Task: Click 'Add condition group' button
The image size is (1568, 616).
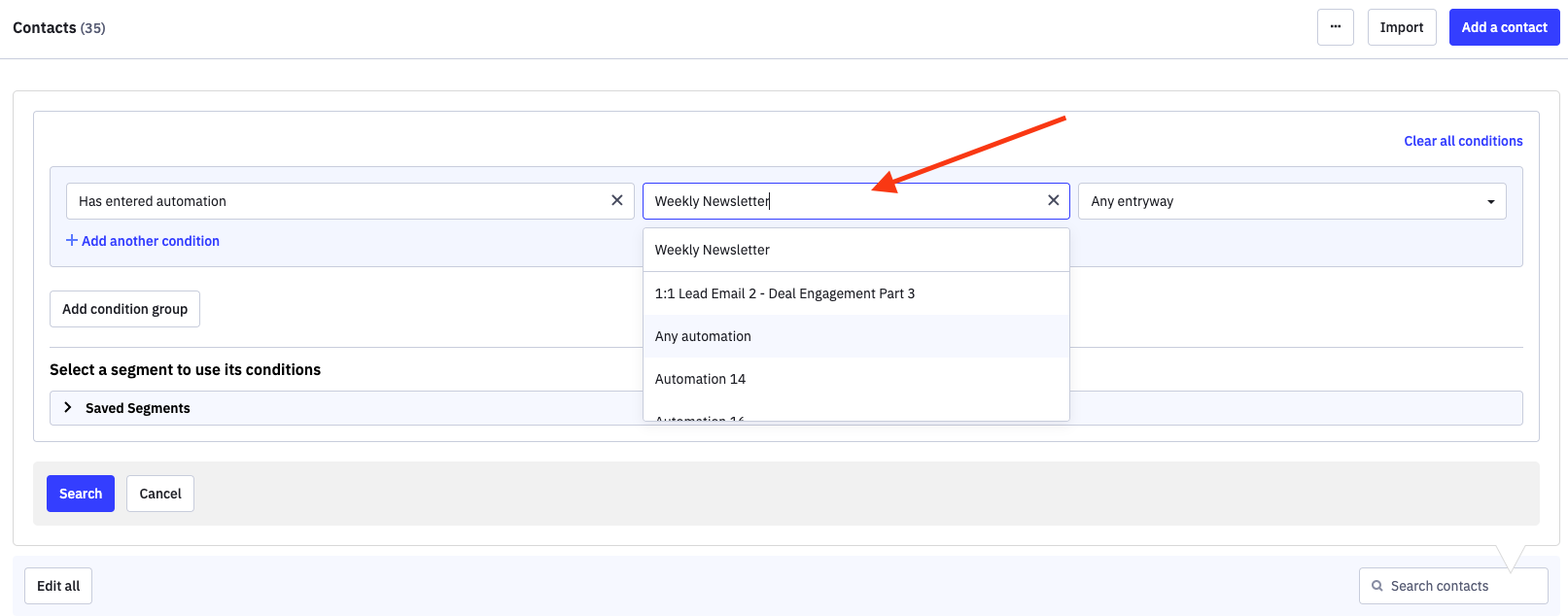Action: coord(124,309)
